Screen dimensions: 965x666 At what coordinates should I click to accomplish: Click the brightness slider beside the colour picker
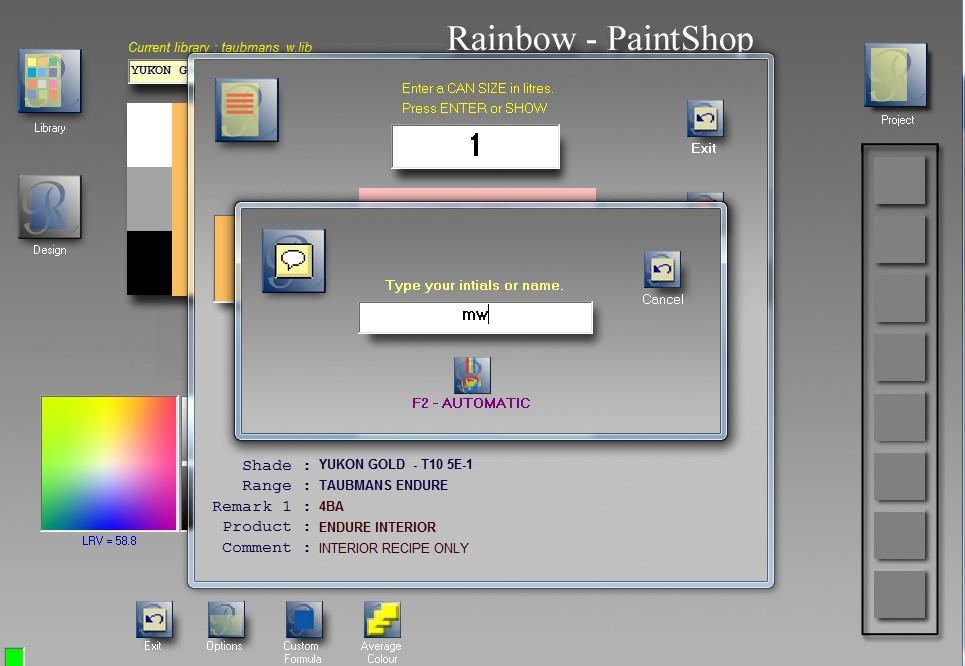[184, 463]
